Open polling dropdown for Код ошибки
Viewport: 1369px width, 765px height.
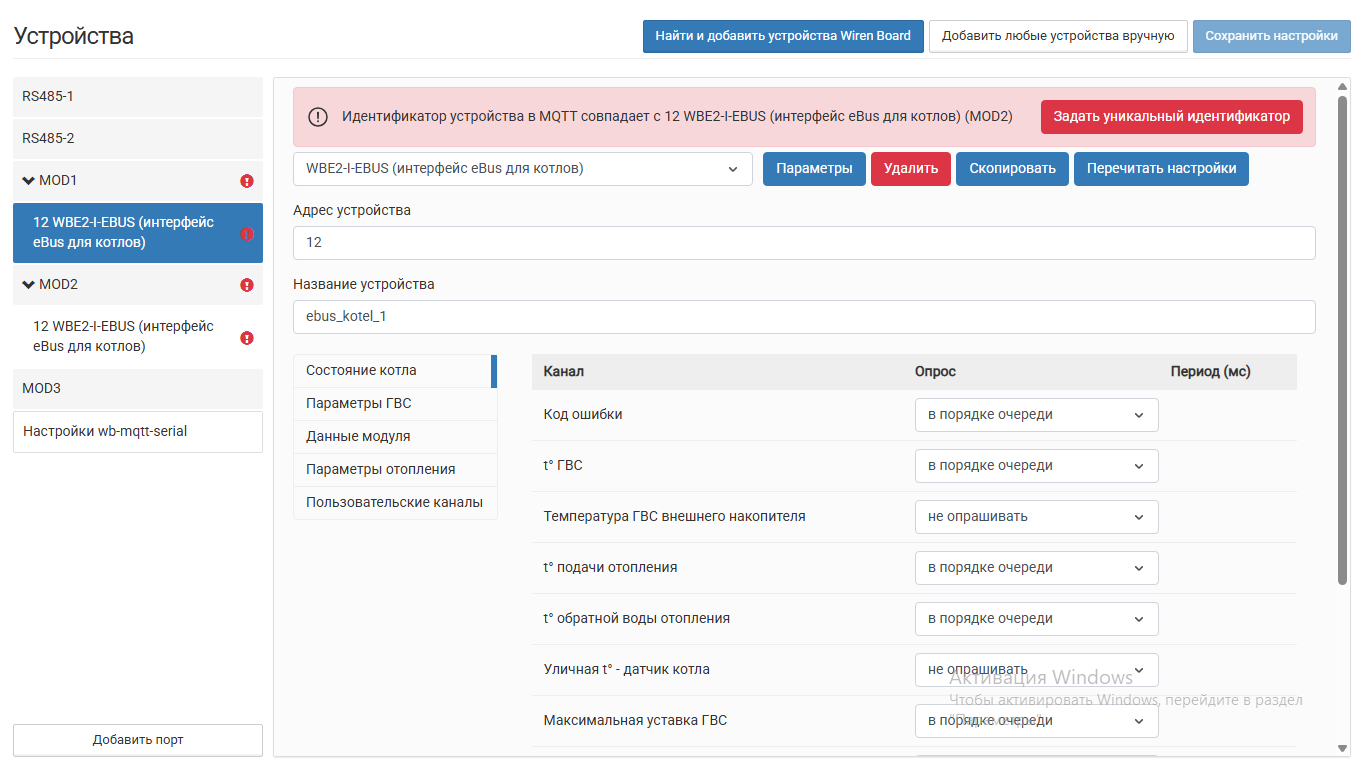[x=1036, y=415]
